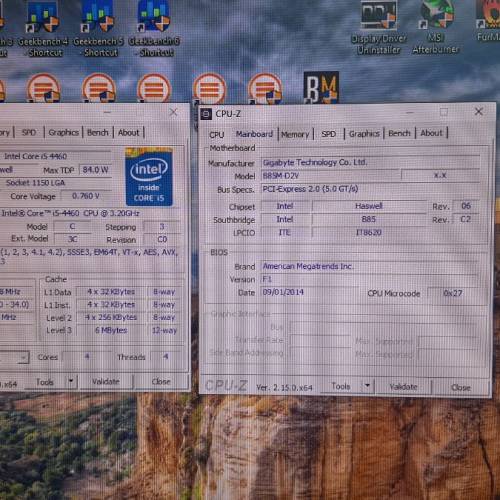This screenshot has width=500, height=500.
Task: Open the Geekbench 6 Shortcut desktop icon
Action: tap(154, 28)
